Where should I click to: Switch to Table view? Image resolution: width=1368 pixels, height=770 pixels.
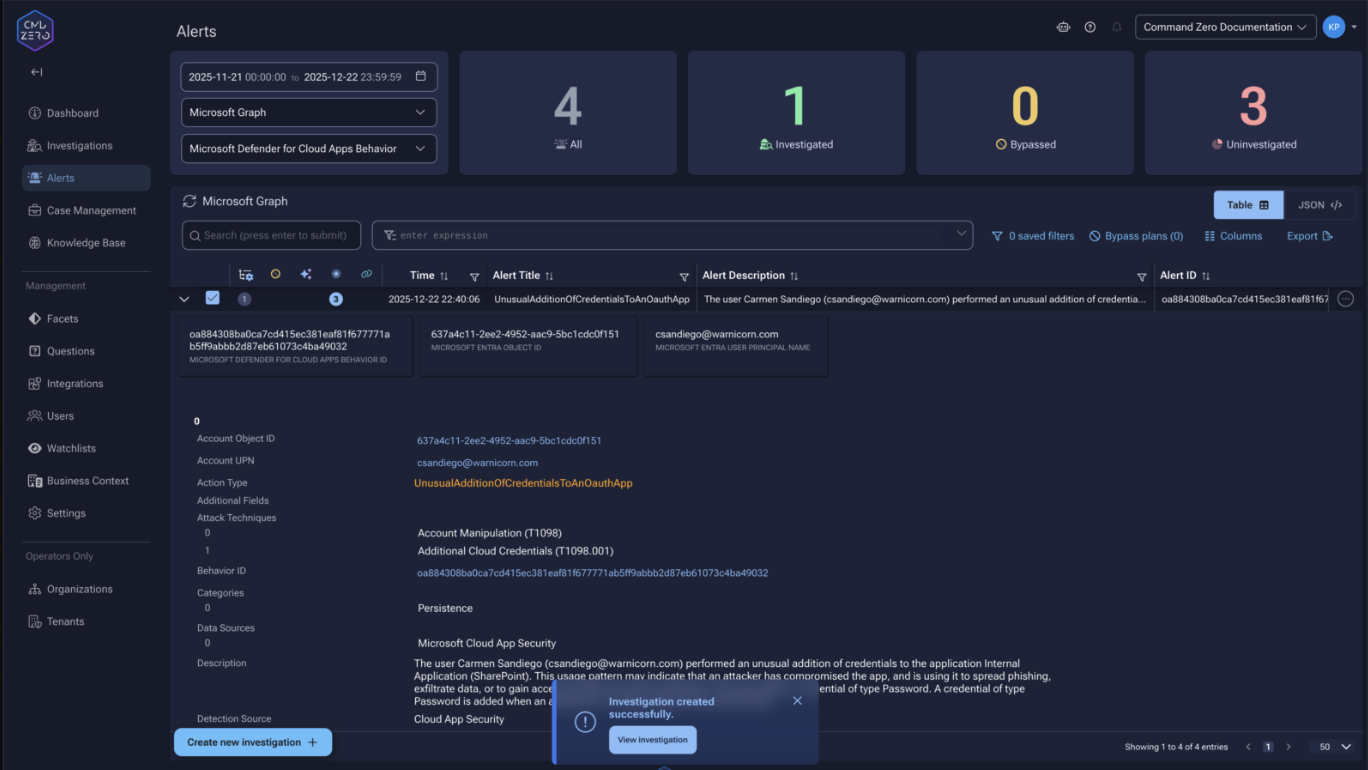point(1248,205)
